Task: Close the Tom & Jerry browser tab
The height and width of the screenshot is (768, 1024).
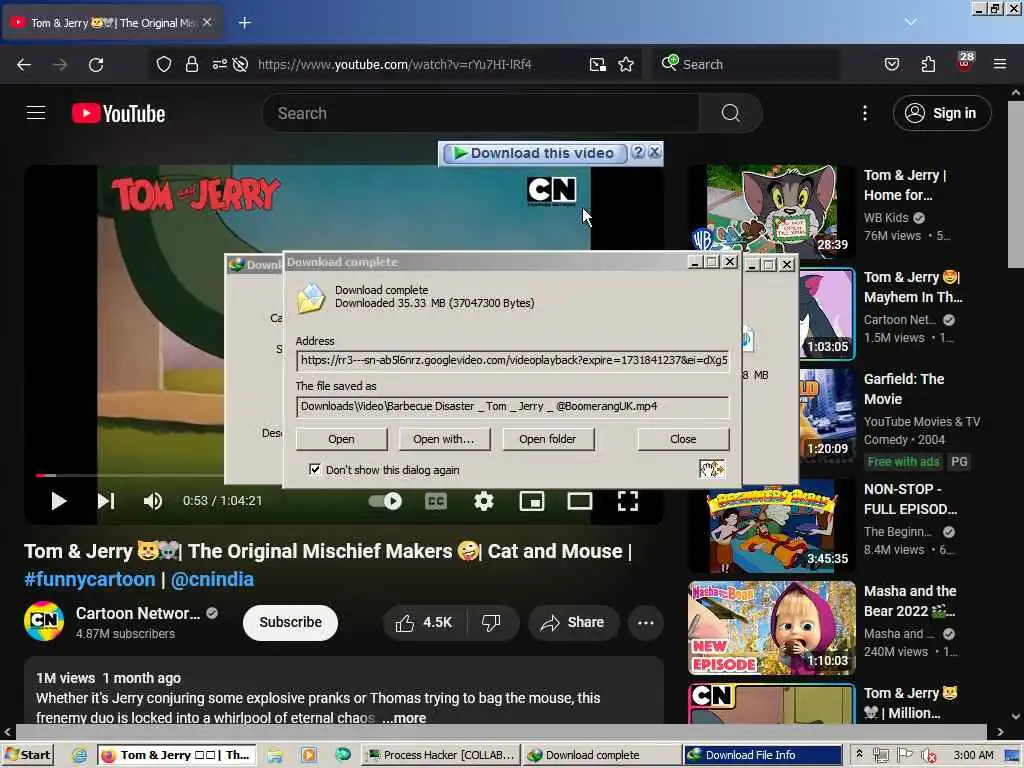Action: (x=207, y=22)
